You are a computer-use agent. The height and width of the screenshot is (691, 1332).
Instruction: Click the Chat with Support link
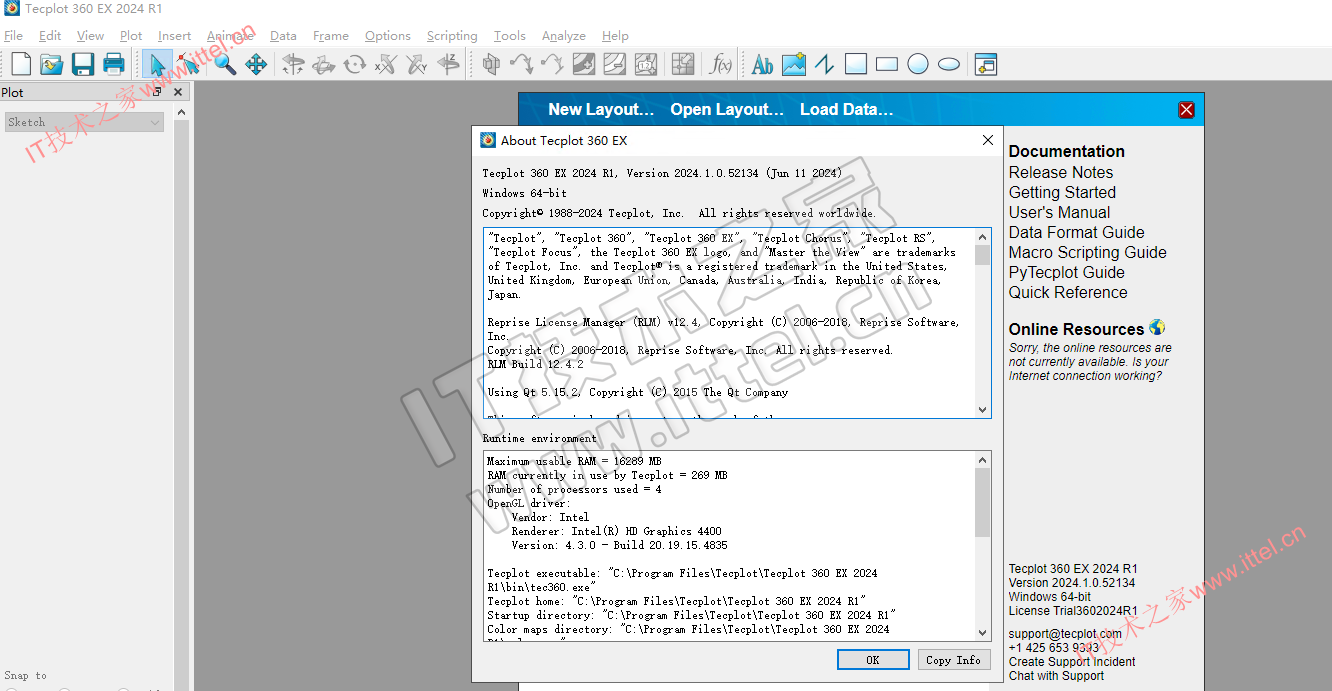click(1056, 675)
